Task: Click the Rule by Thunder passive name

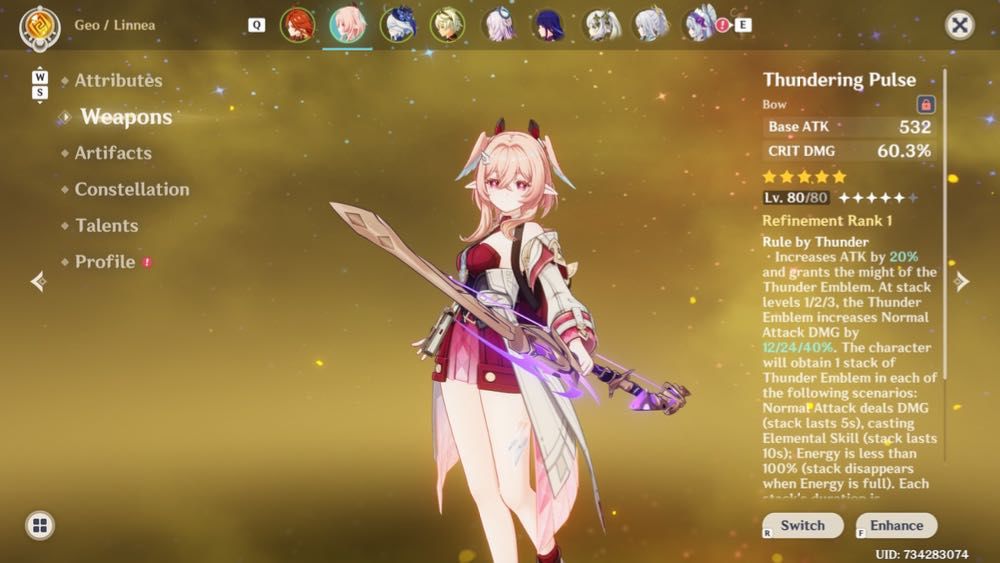Action: 815,242
